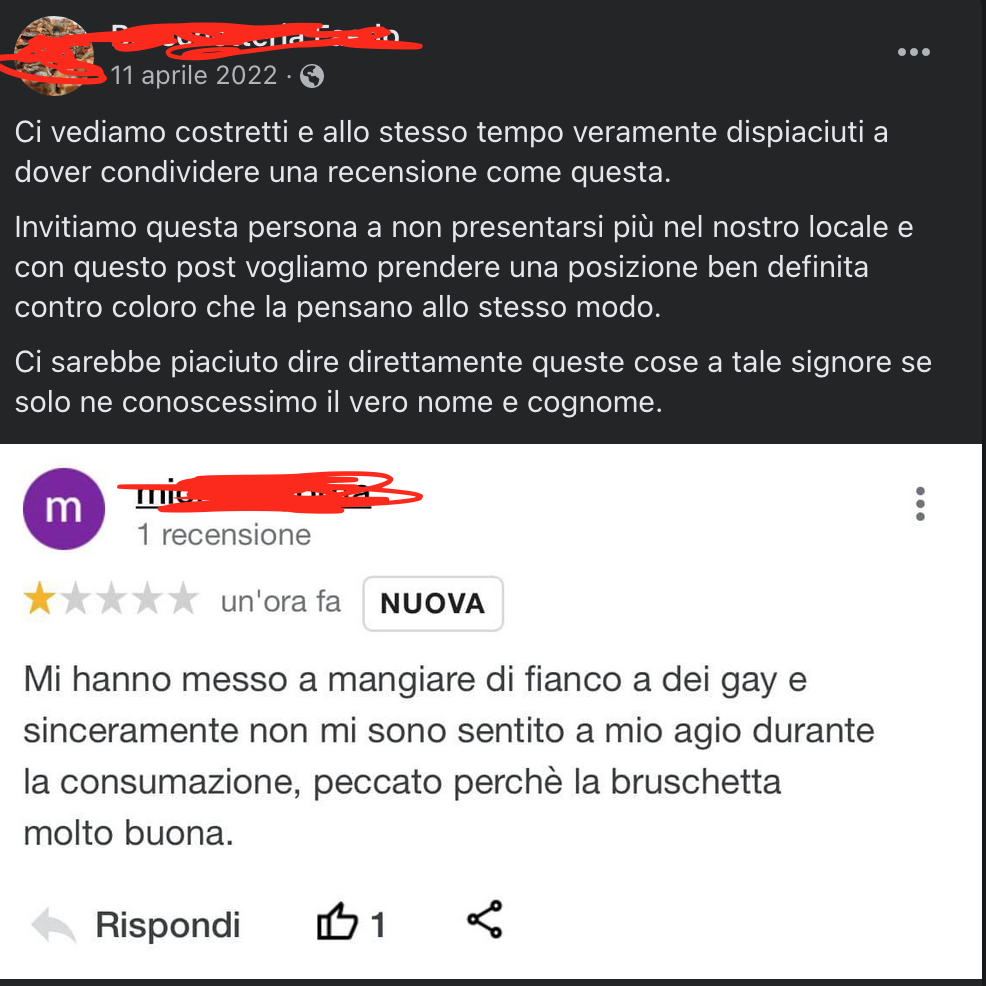Click the reply arrow icon

point(53,925)
